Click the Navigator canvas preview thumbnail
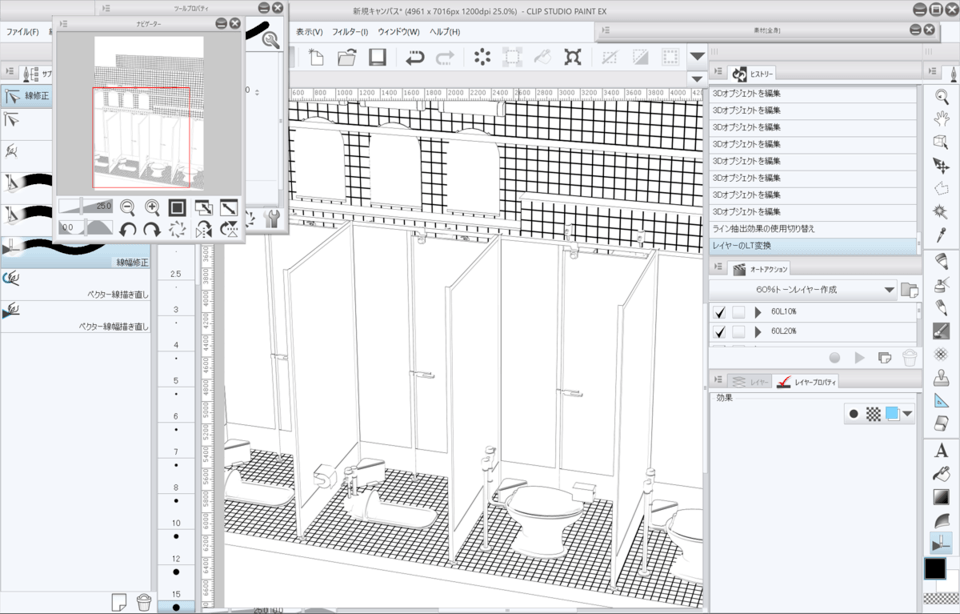960x614 pixels. pos(148,112)
